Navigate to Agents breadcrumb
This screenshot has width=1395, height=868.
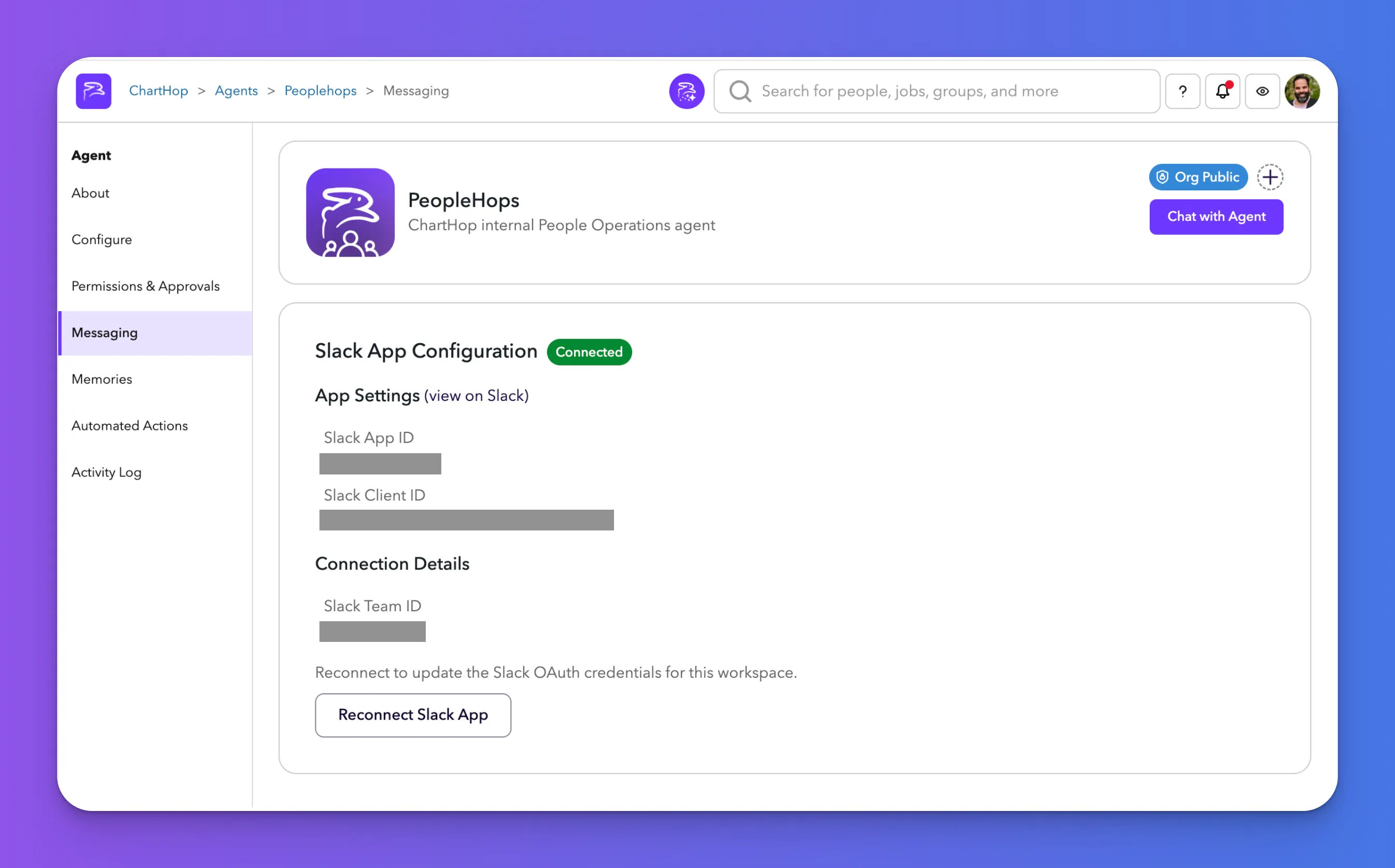point(236,91)
